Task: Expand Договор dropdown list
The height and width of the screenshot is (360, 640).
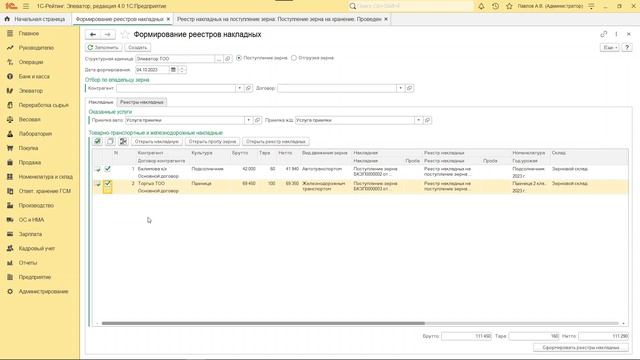Action: click(x=400, y=88)
